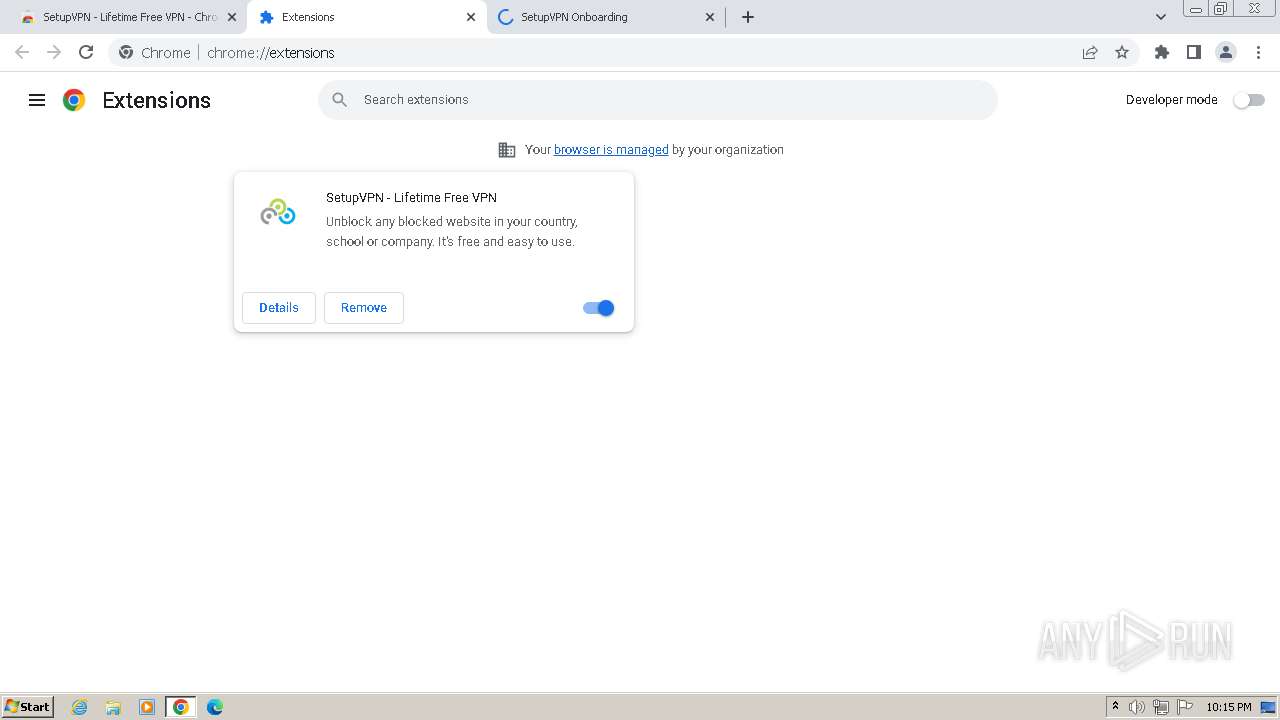
Task: Bookmark this page with star icon
Action: point(1122,52)
